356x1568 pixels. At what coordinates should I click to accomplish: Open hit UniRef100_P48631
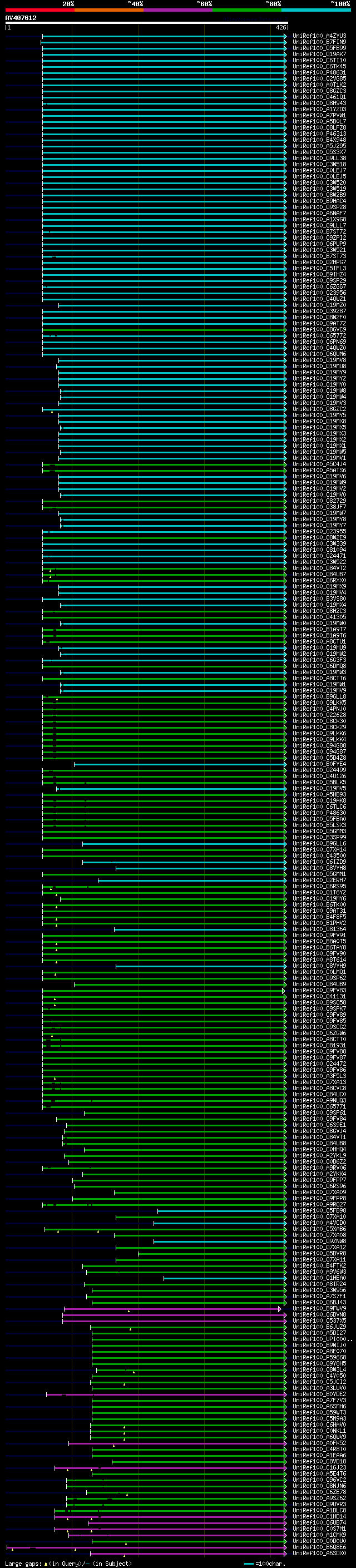pos(319,72)
